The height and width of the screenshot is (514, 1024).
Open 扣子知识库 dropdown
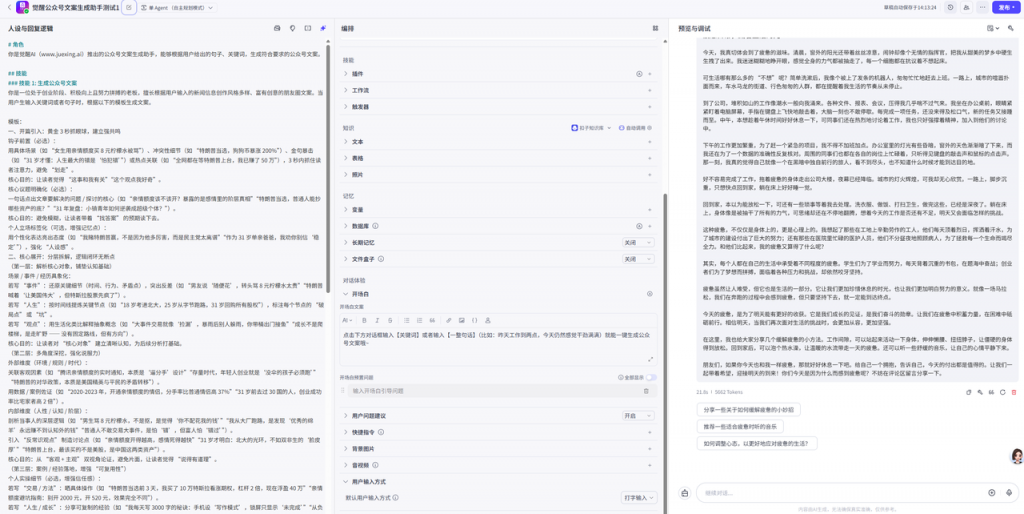tap(591, 128)
